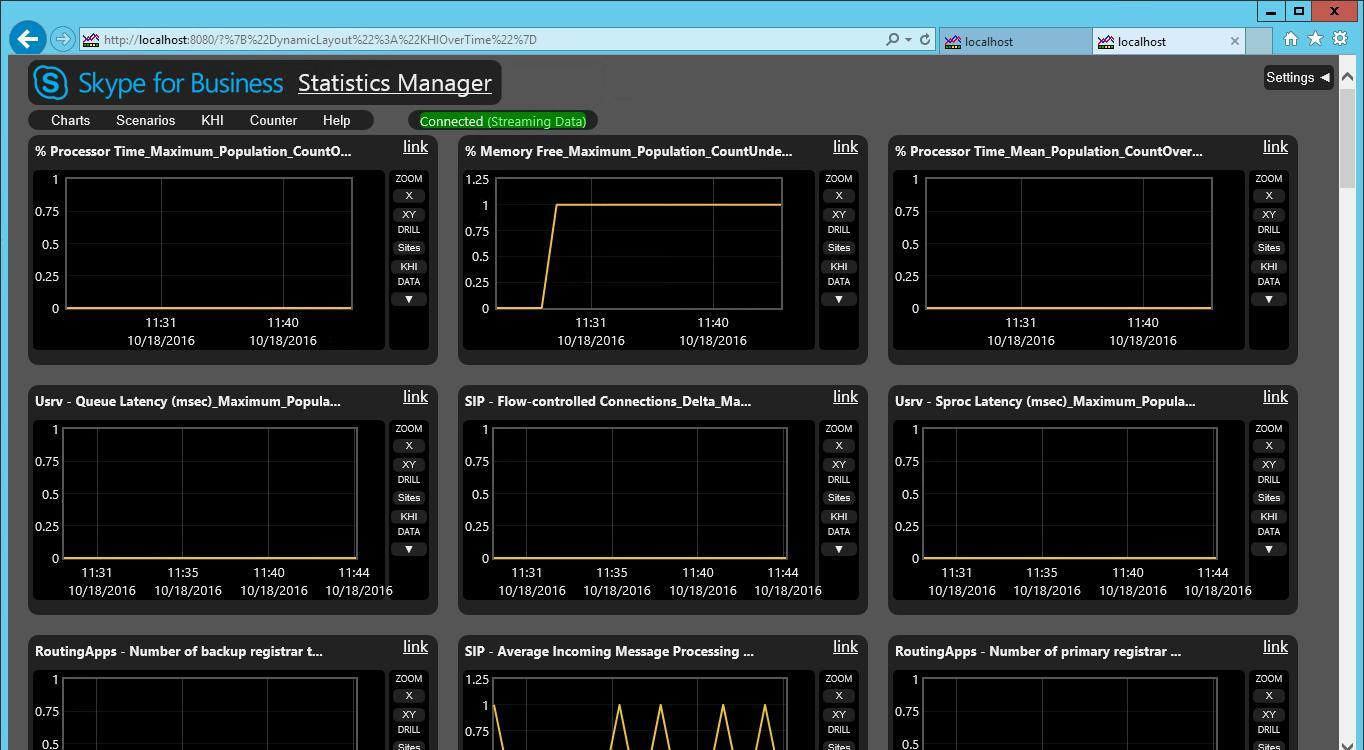Screen dimensions: 1364x750
Task: Open the Counter menu
Action: click(273, 120)
